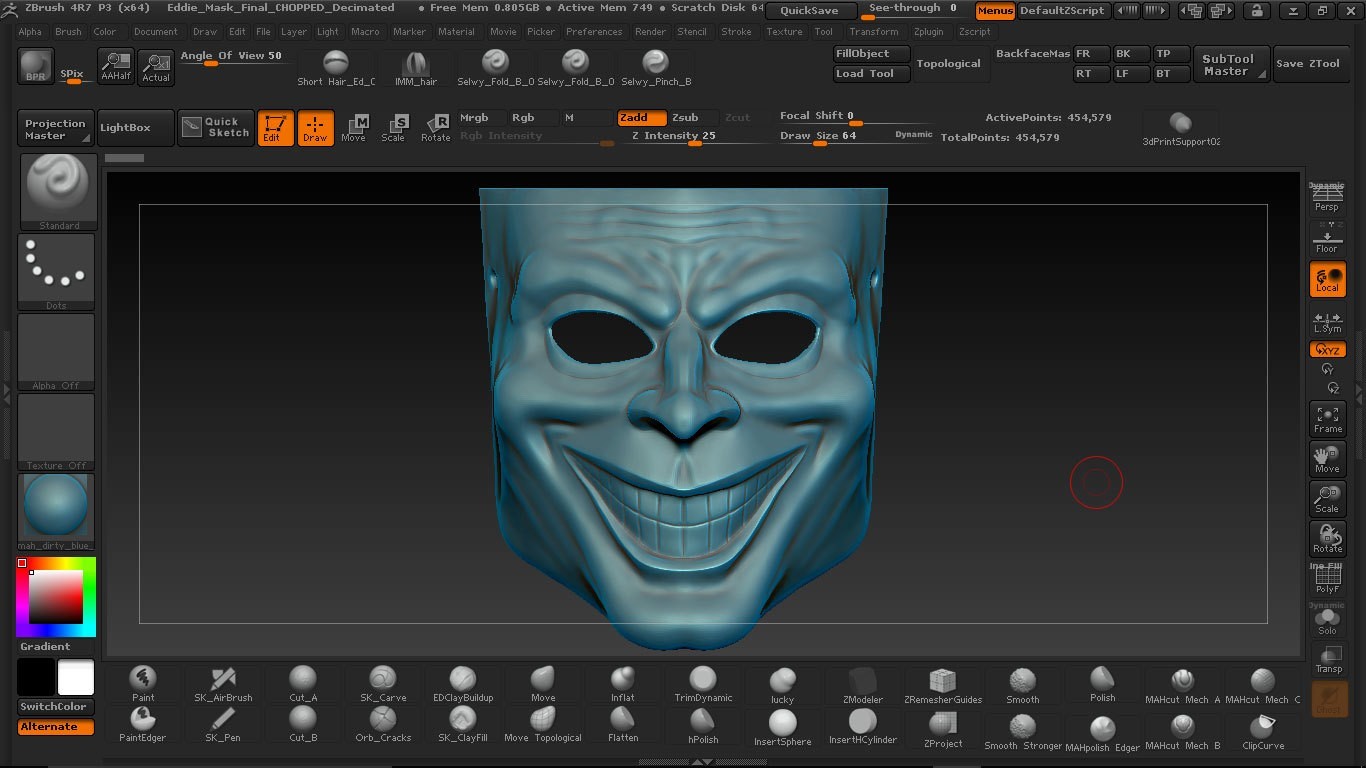1366x768 pixels.
Task: Click the Scale transform icon in toolbar
Action: (x=394, y=128)
